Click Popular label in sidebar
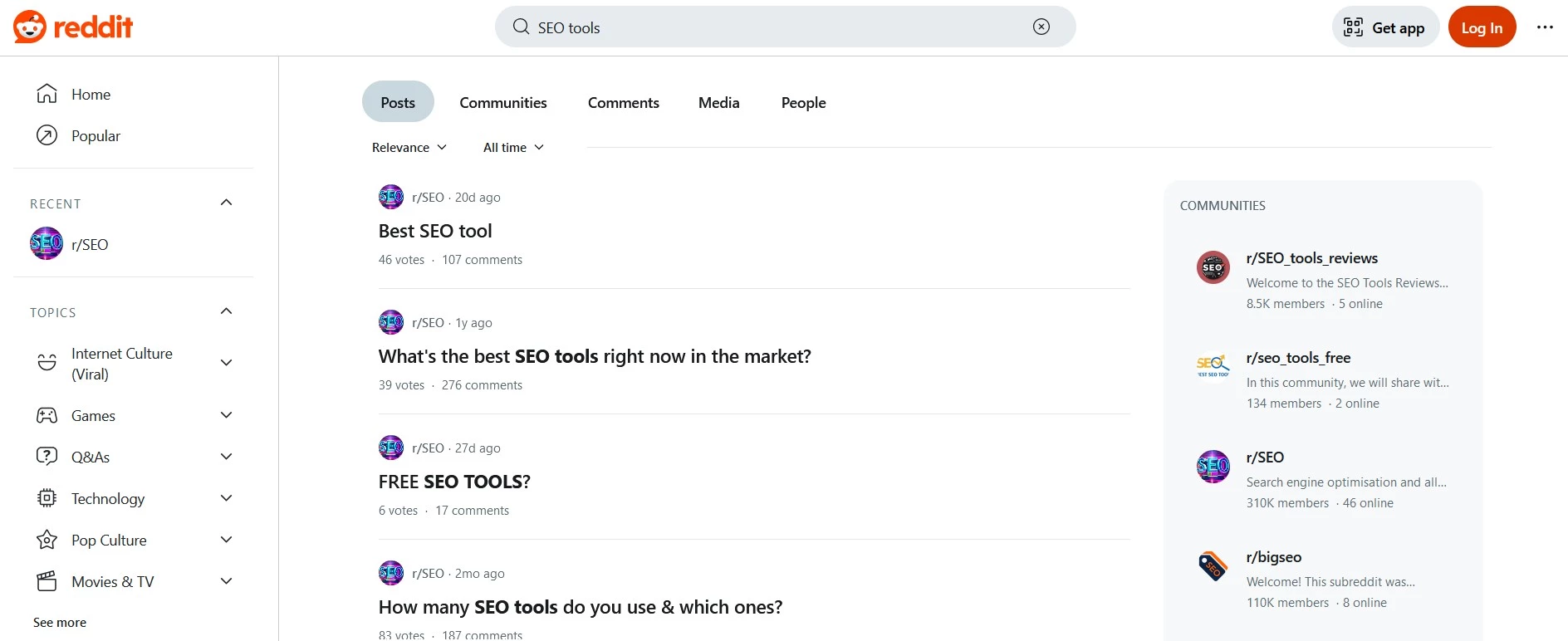The image size is (1568, 641). [x=96, y=135]
